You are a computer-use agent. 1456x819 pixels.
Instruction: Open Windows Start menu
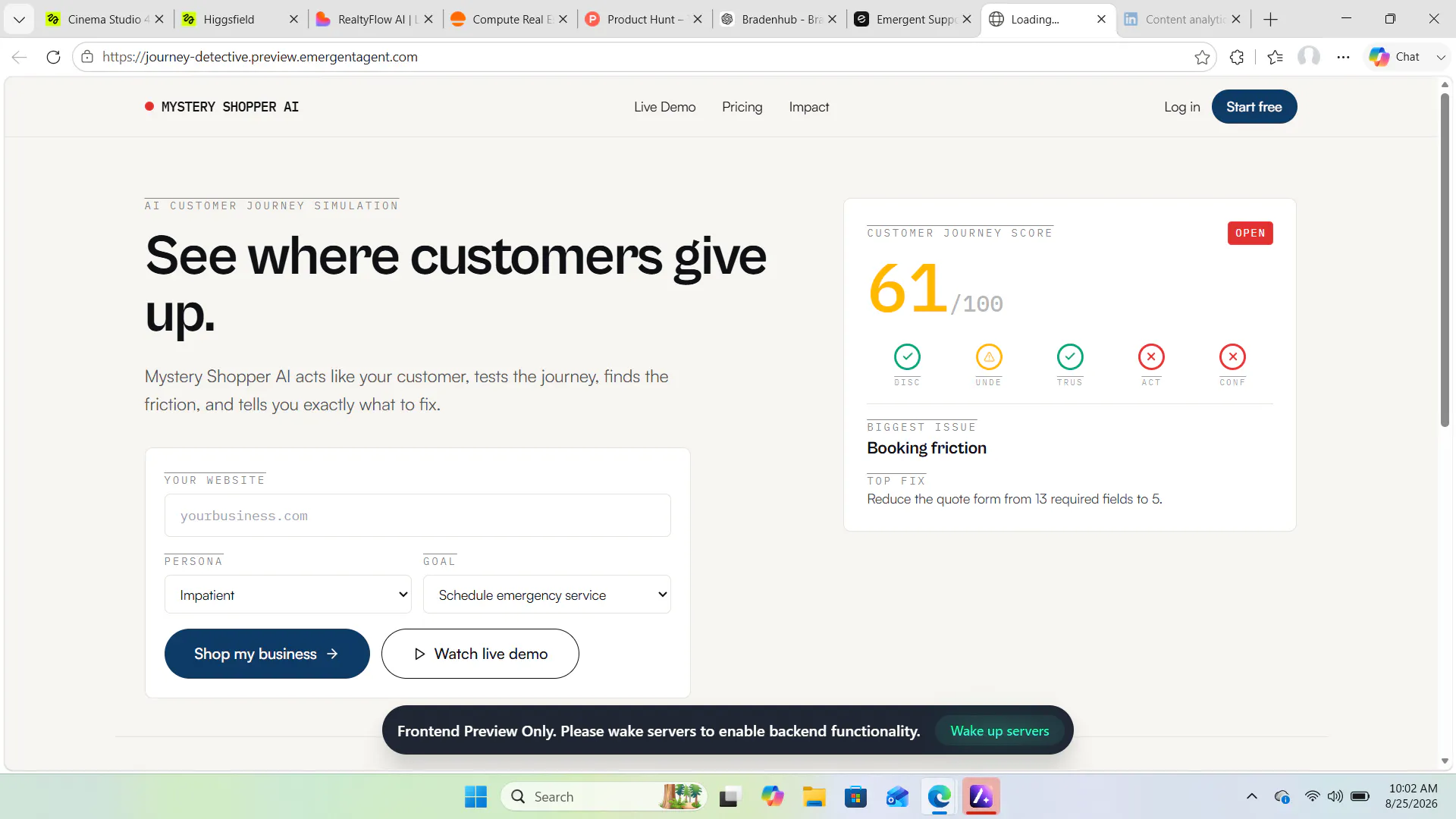point(475,797)
